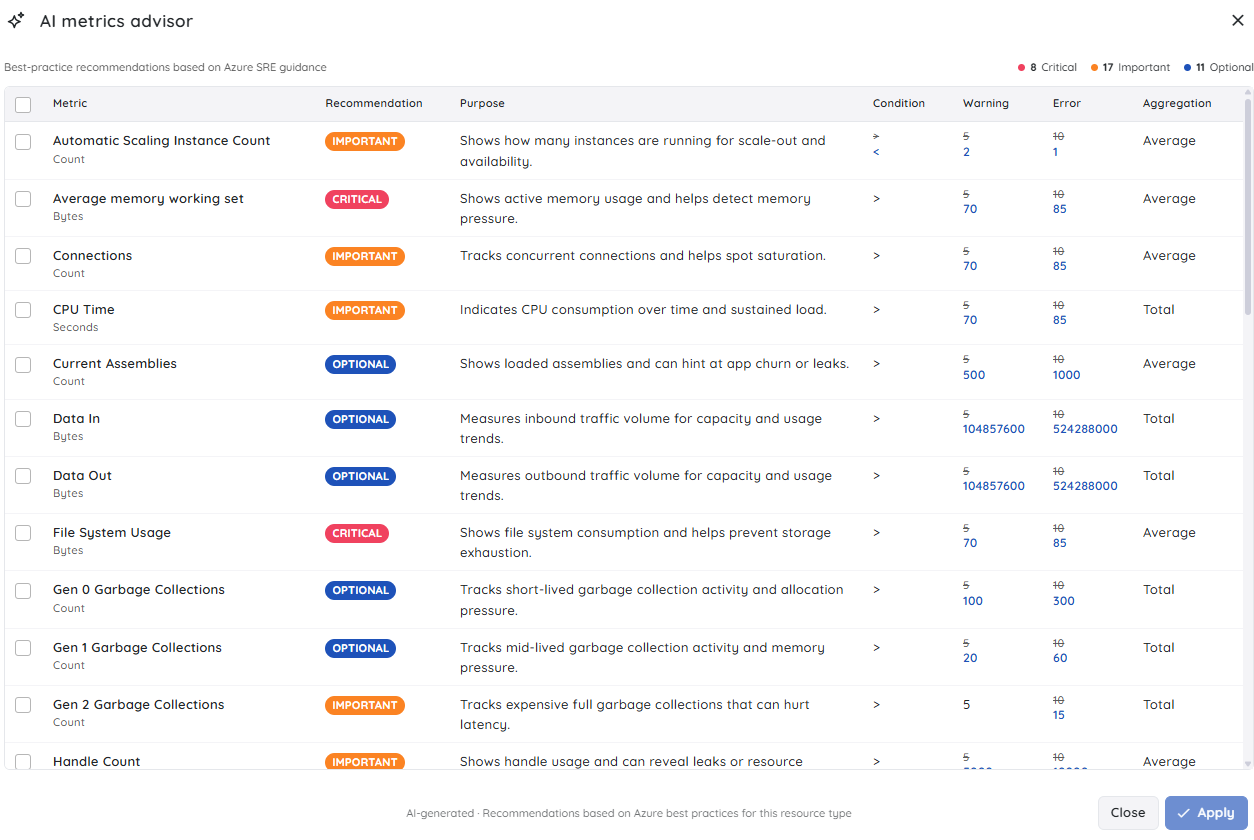Click the Warning column header

[x=986, y=103]
